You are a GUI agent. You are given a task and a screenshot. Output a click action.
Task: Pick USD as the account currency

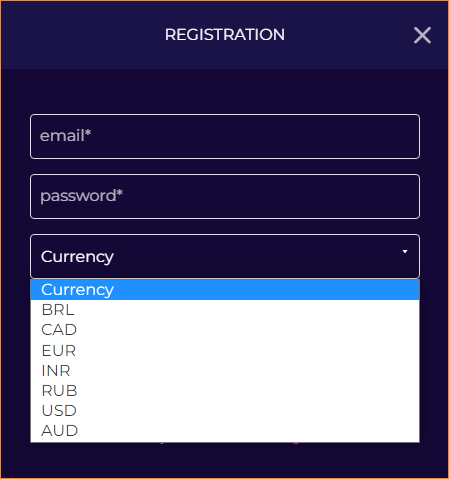coord(225,411)
